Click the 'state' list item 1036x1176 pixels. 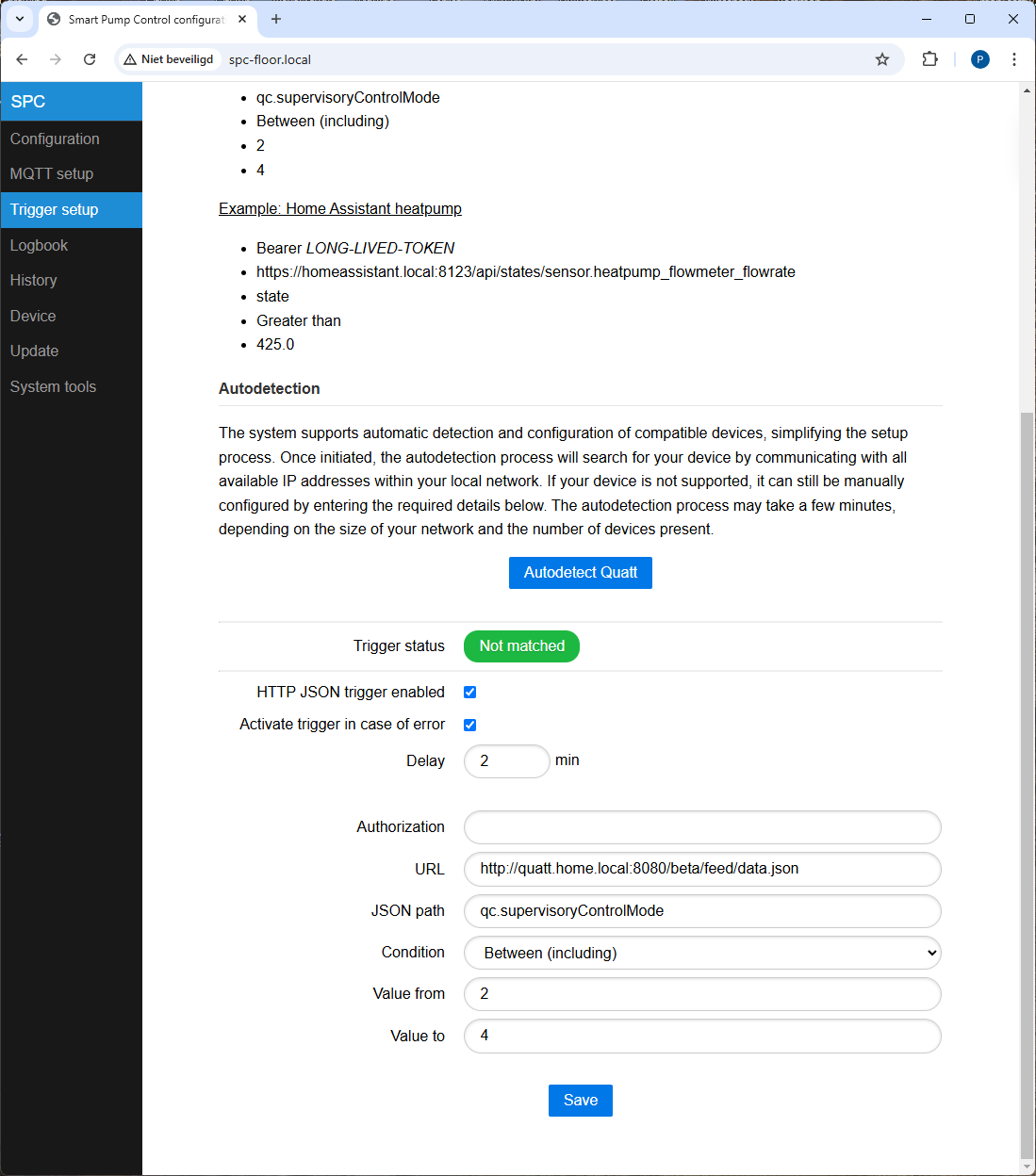coord(272,297)
